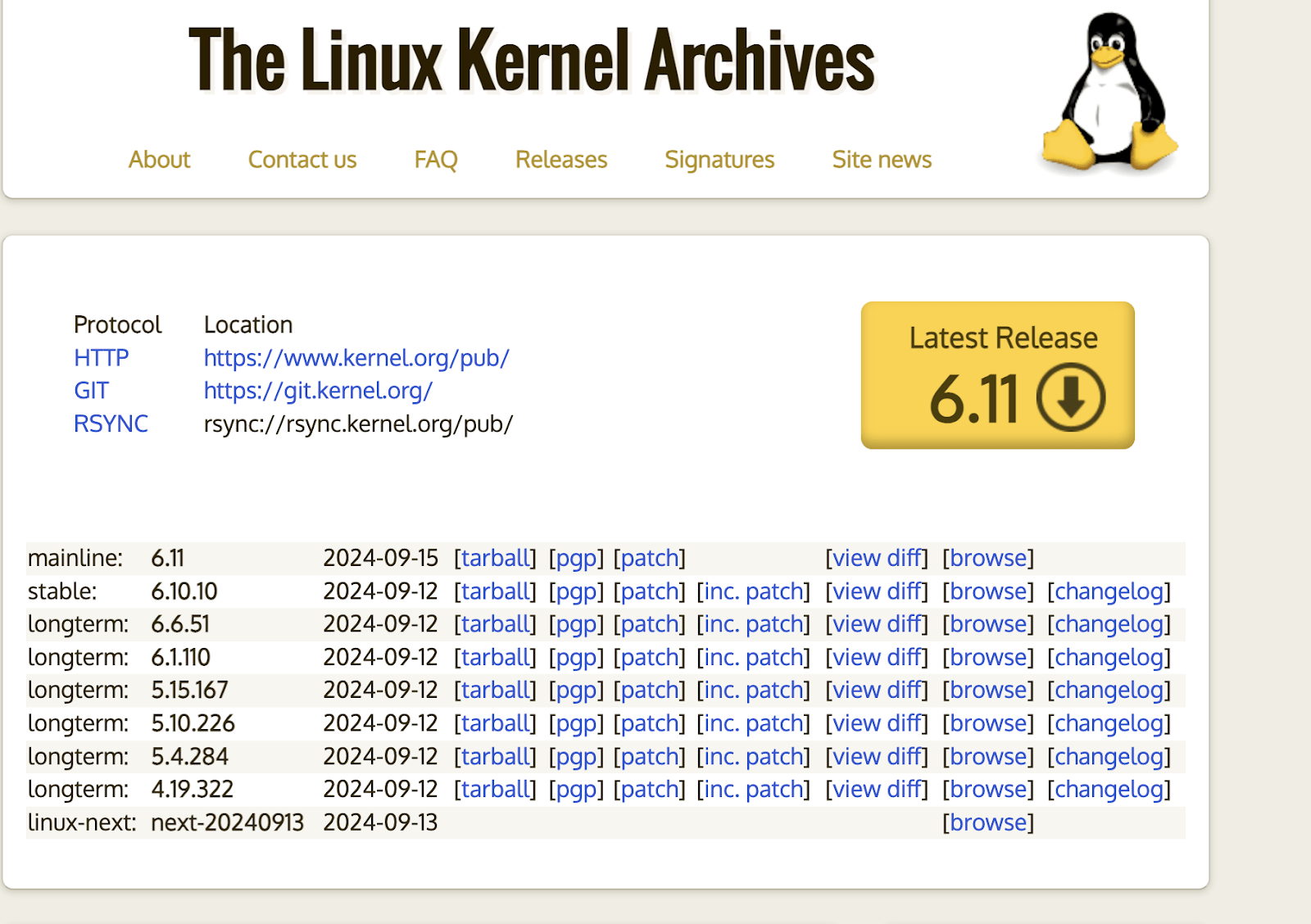This screenshot has height=924, width=1311.
Task: Open the changelog for 6.6.51
Action: 1109,623
